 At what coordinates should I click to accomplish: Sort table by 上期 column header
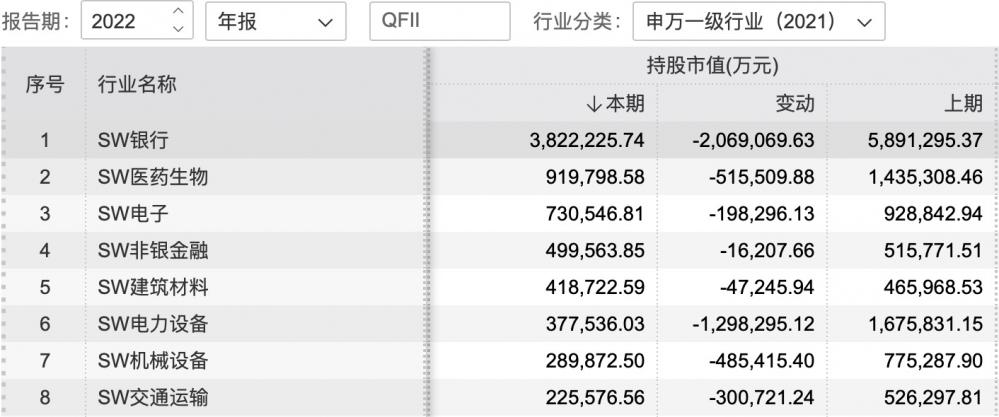963,104
